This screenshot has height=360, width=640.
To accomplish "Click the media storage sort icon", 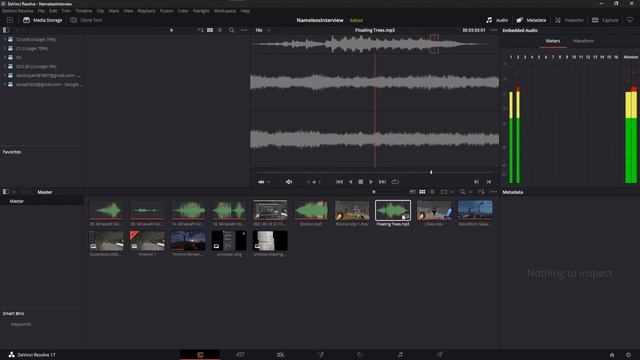I will click(200, 30).
